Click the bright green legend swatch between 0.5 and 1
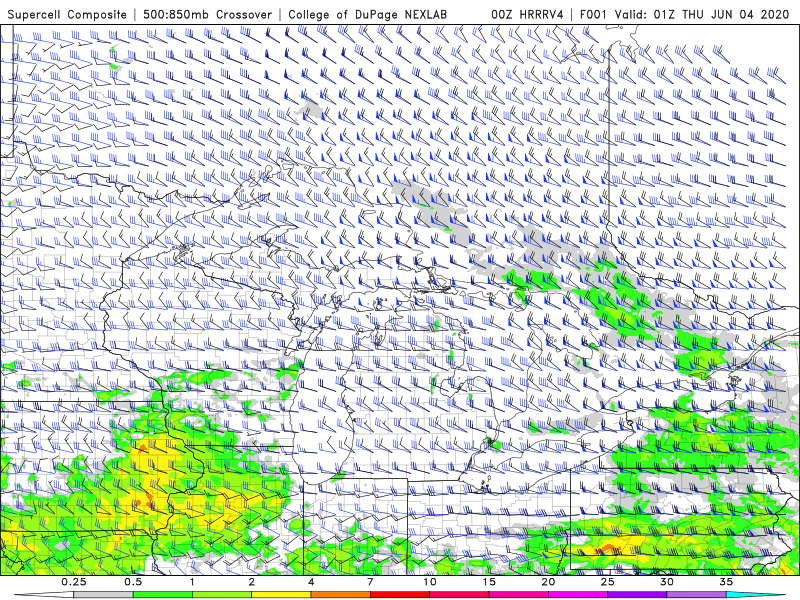The height and width of the screenshot is (600, 800). [x=163, y=595]
